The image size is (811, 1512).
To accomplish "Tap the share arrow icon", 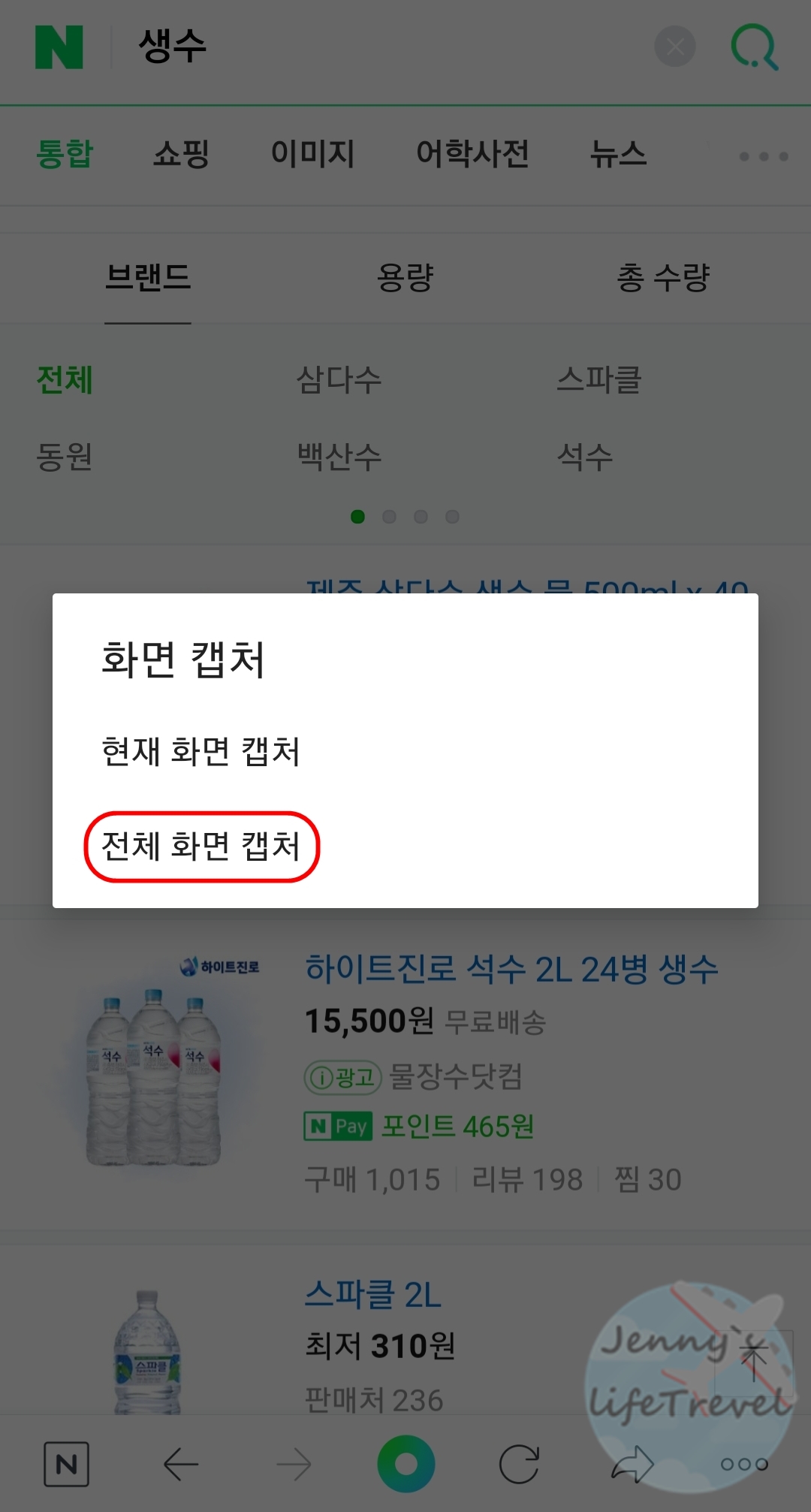I will point(632,1464).
